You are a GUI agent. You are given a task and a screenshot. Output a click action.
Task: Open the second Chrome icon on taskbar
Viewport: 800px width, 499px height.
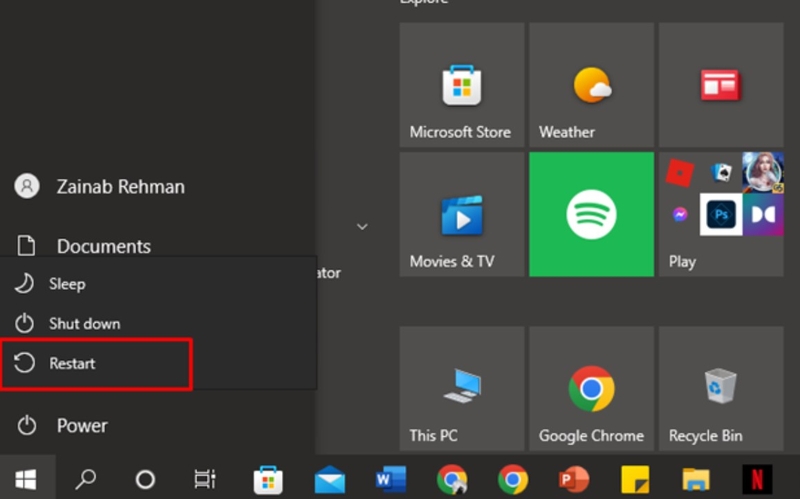coord(513,479)
